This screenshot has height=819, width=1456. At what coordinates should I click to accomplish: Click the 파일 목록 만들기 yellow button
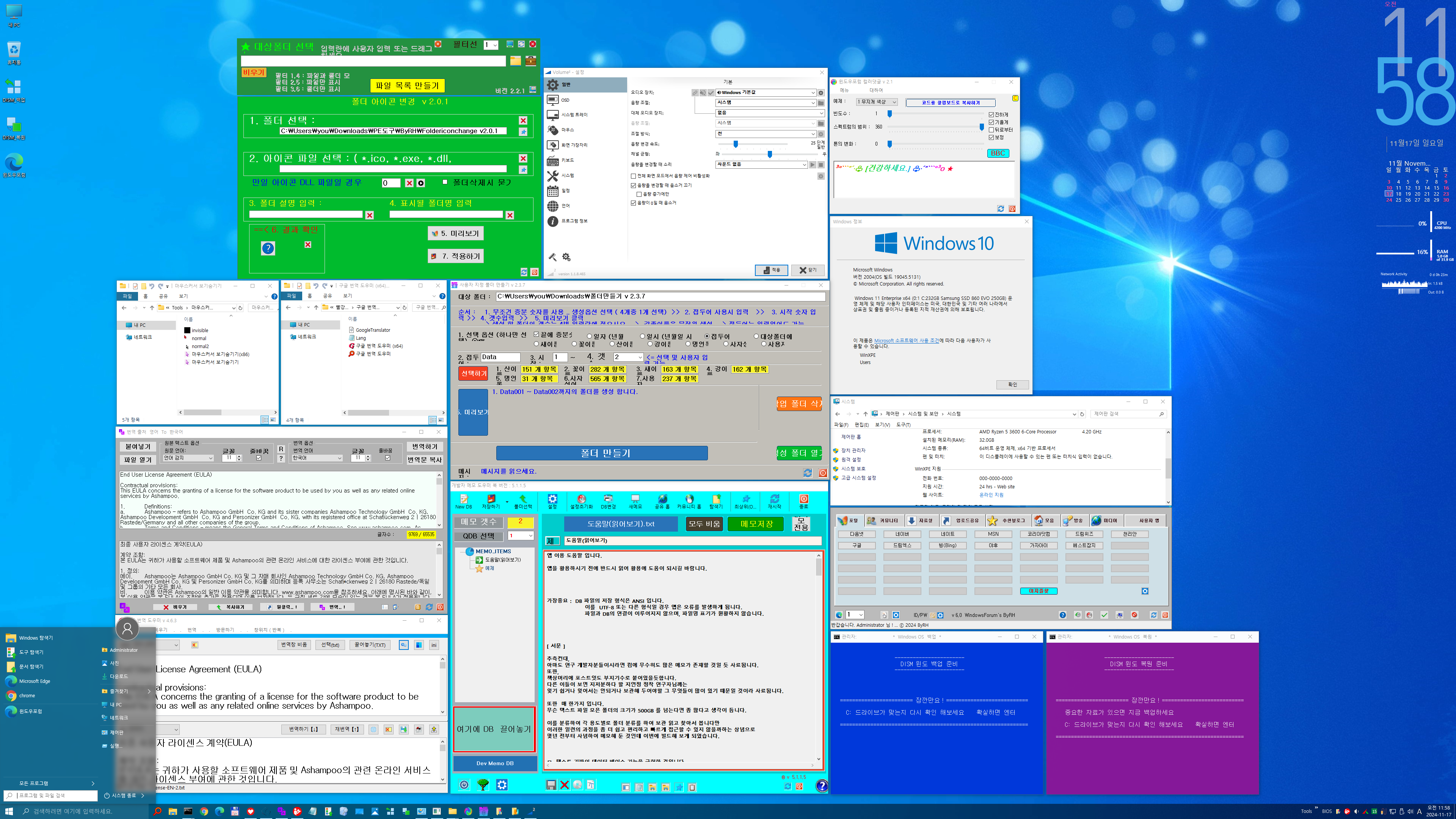pyautogui.click(x=407, y=85)
